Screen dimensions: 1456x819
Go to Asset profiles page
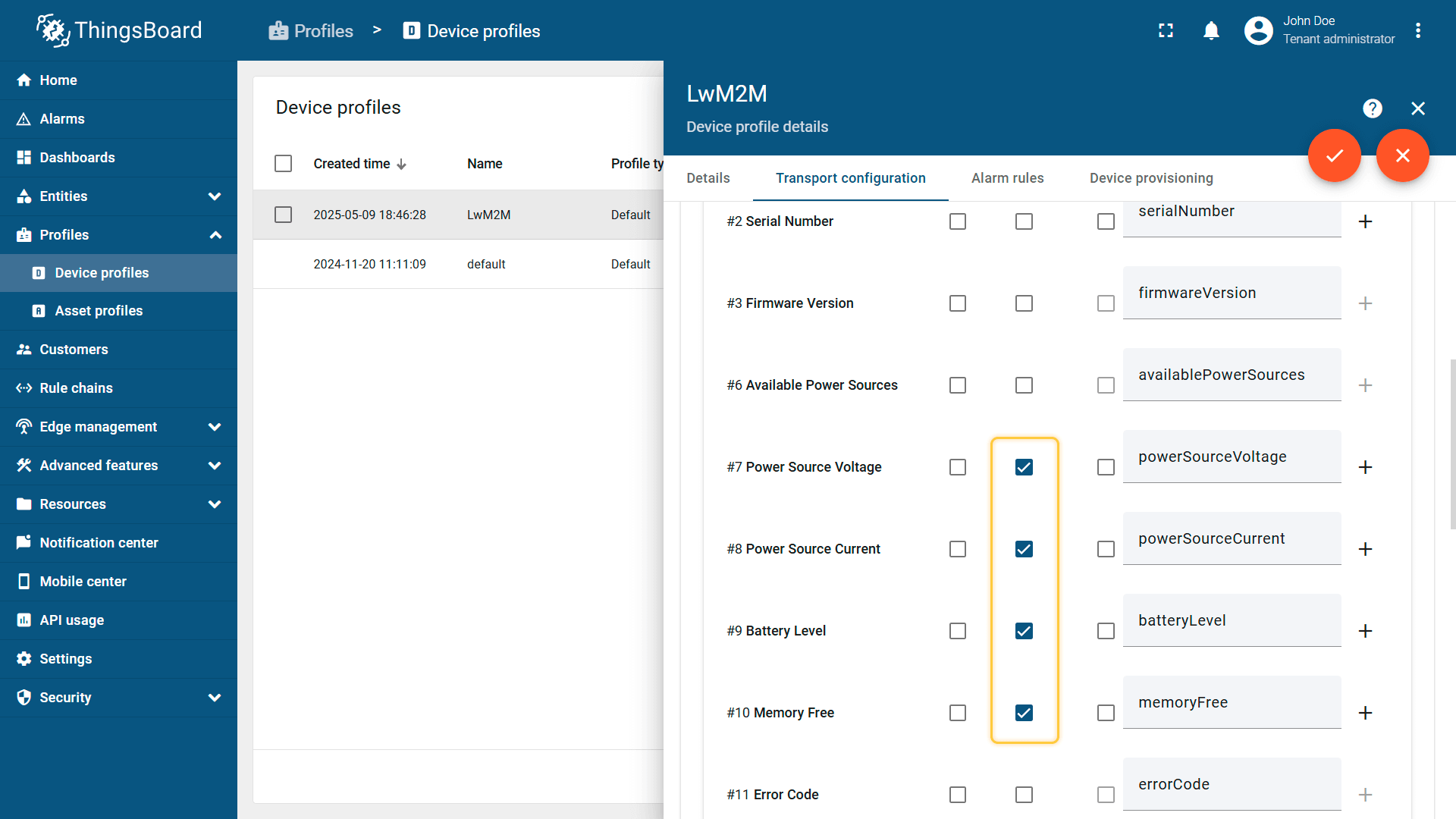(x=99, y=311)
